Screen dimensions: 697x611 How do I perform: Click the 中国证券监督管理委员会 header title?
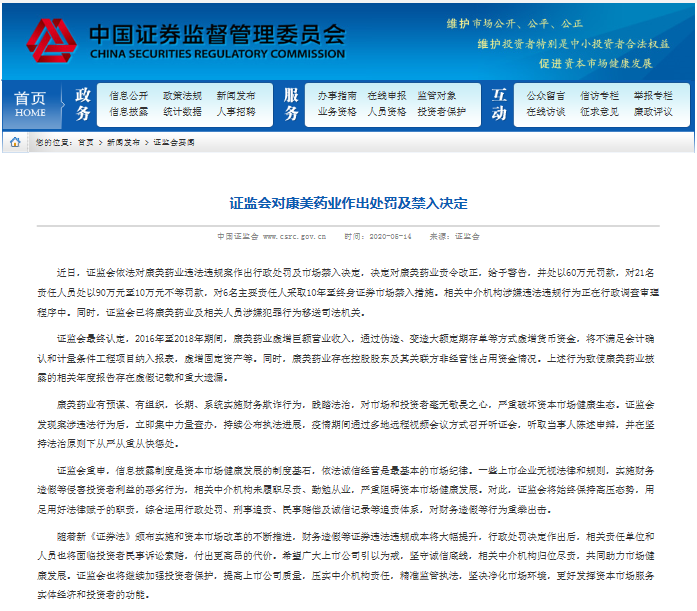point(217,34)
